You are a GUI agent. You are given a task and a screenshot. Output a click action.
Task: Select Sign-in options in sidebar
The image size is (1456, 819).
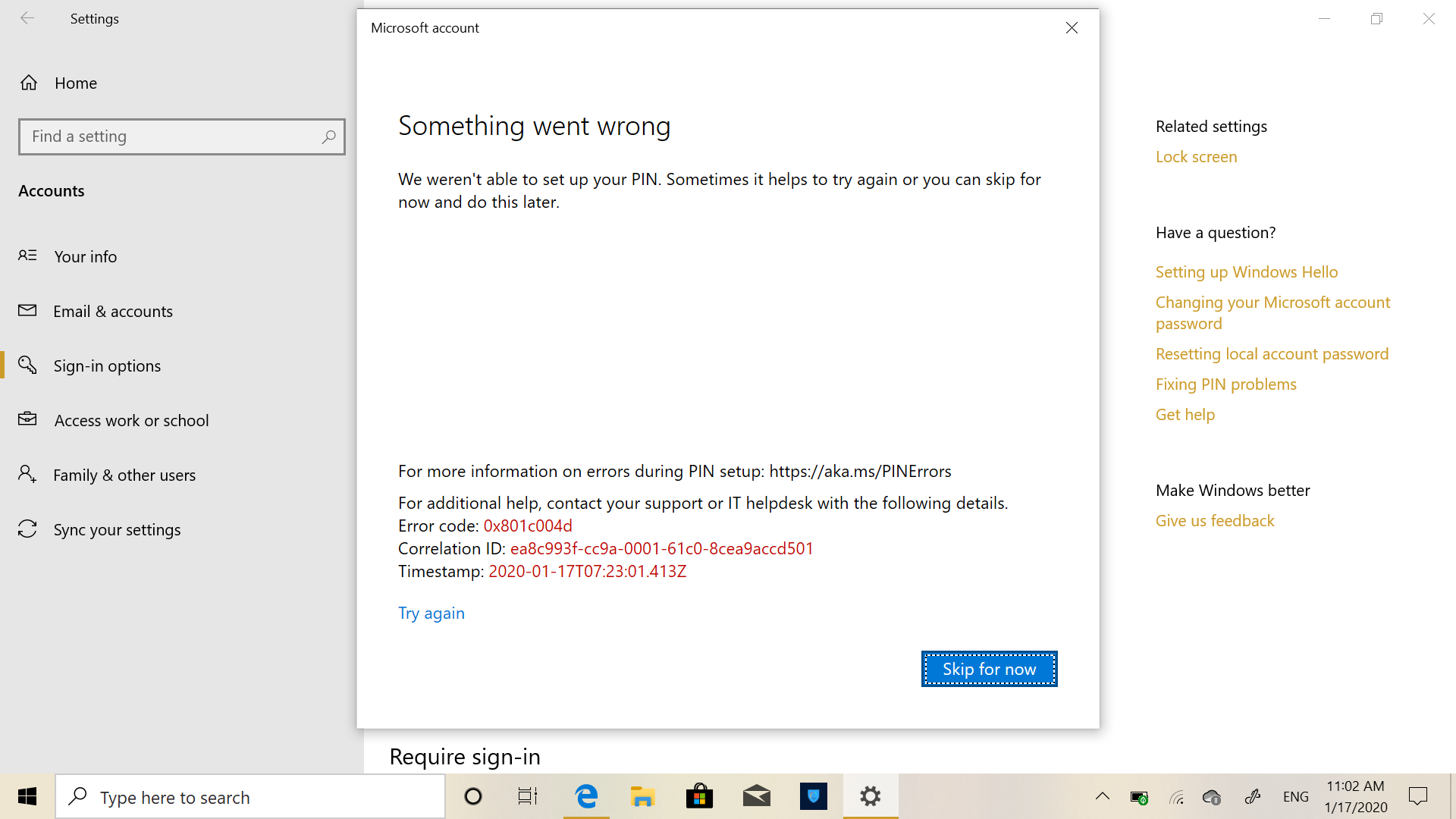click(x=107, y=366)
